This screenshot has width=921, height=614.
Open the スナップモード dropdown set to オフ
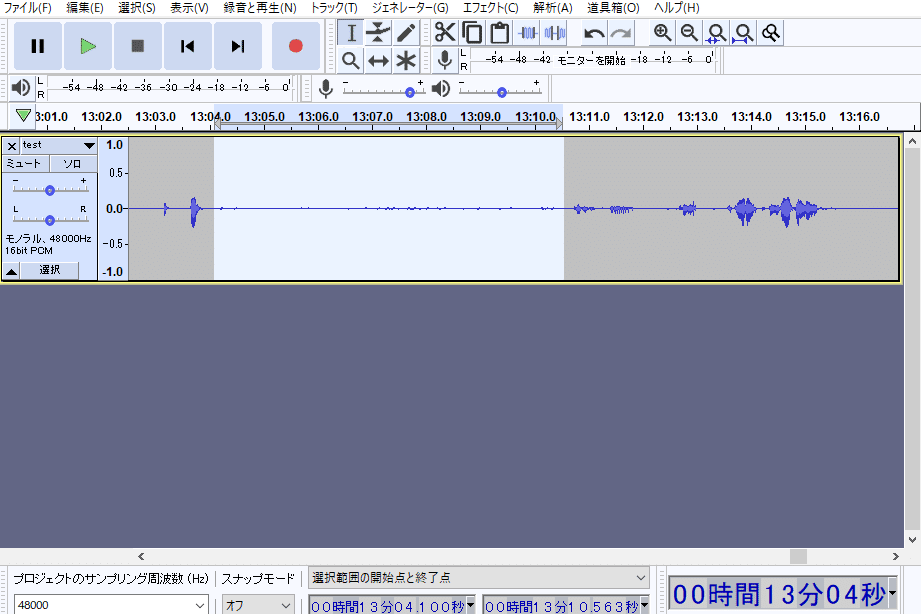pyautogui.click(x=258, y=605)
